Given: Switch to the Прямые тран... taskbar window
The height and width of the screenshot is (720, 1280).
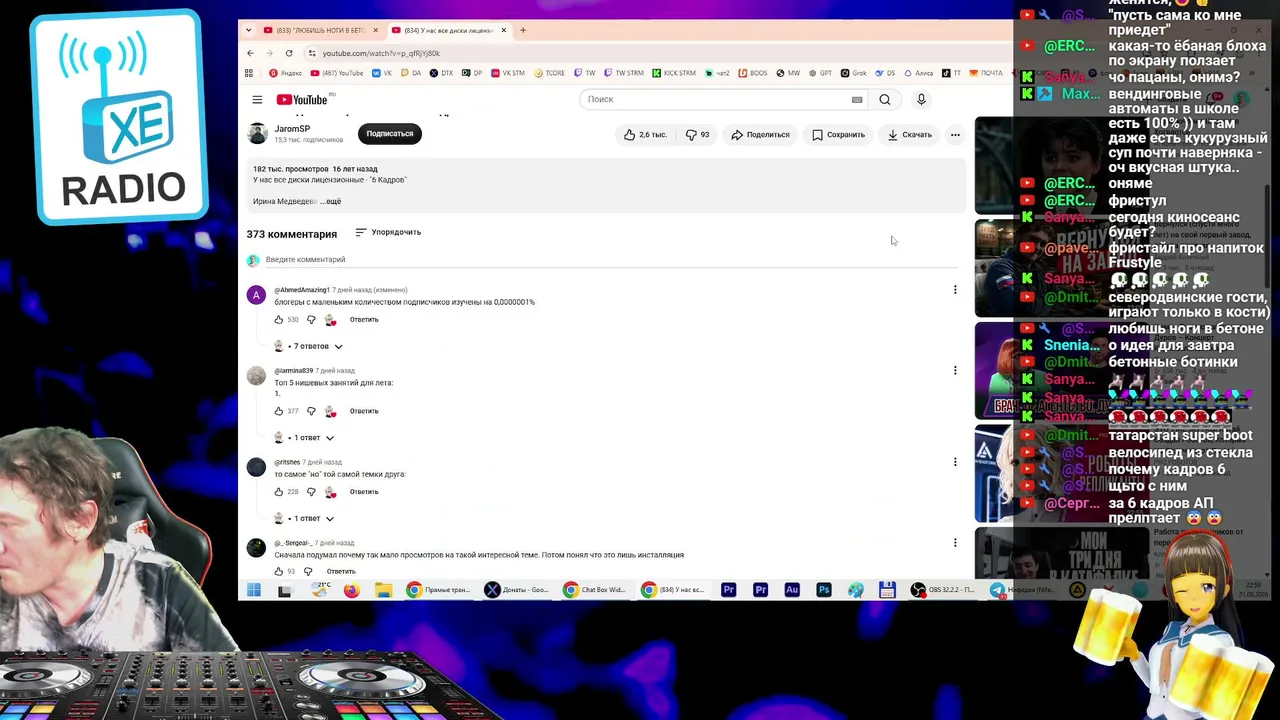Looking at the screenshot, I should [x=438, y=590].
